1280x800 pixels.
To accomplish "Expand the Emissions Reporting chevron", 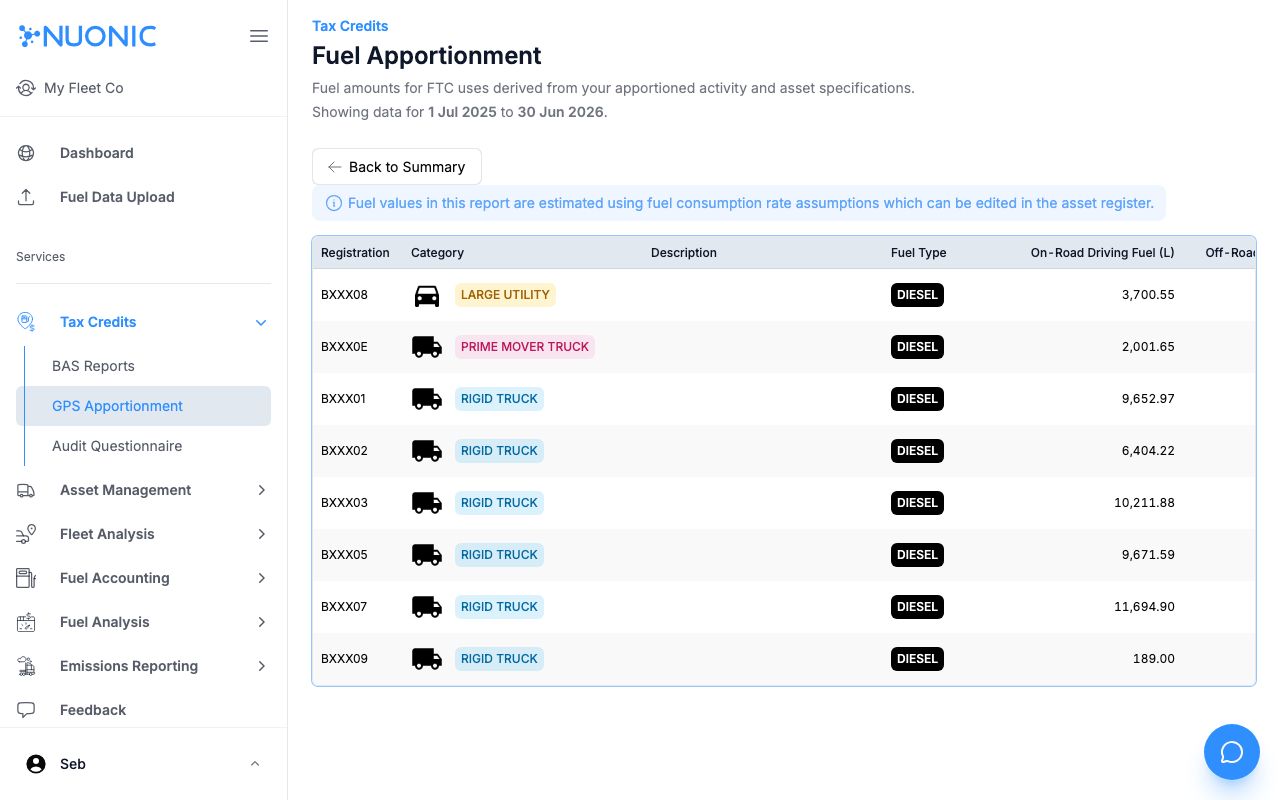I will coord(261,666).
